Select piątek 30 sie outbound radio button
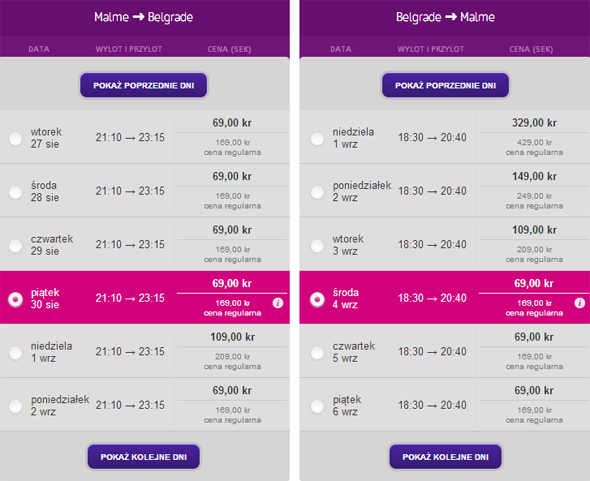 (15, 299)
